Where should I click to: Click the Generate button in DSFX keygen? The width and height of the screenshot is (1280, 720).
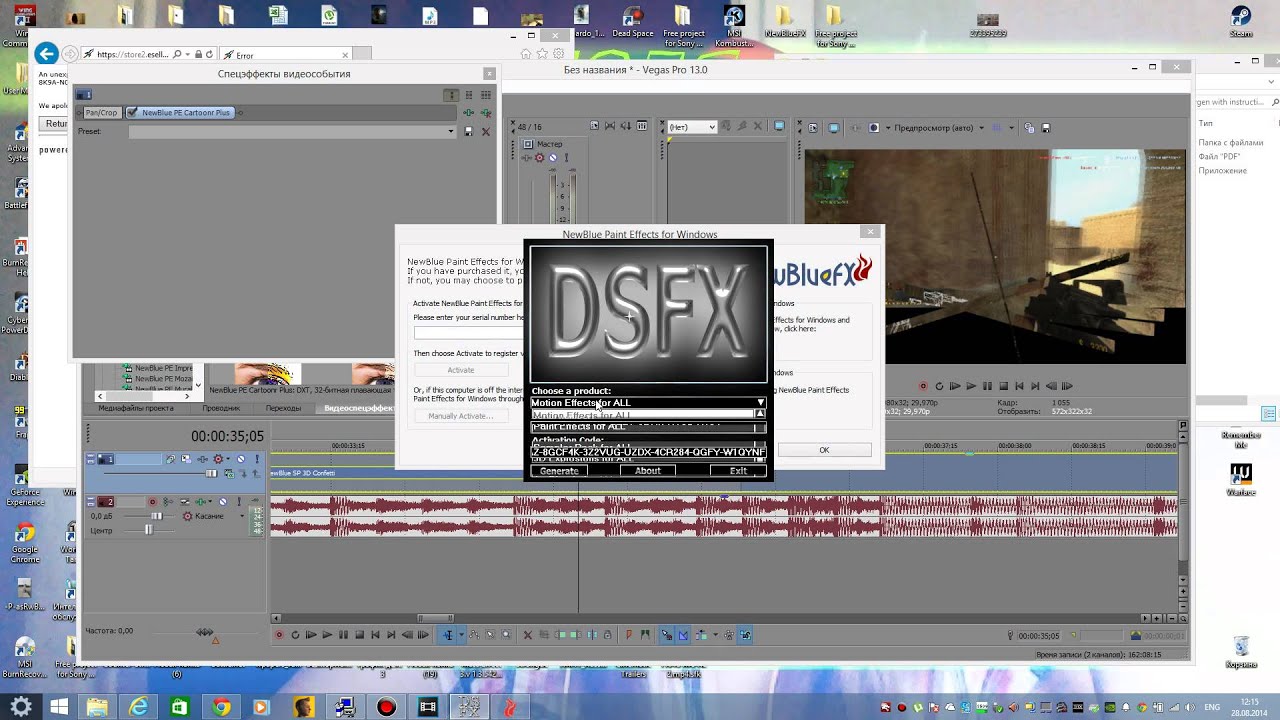559,471
